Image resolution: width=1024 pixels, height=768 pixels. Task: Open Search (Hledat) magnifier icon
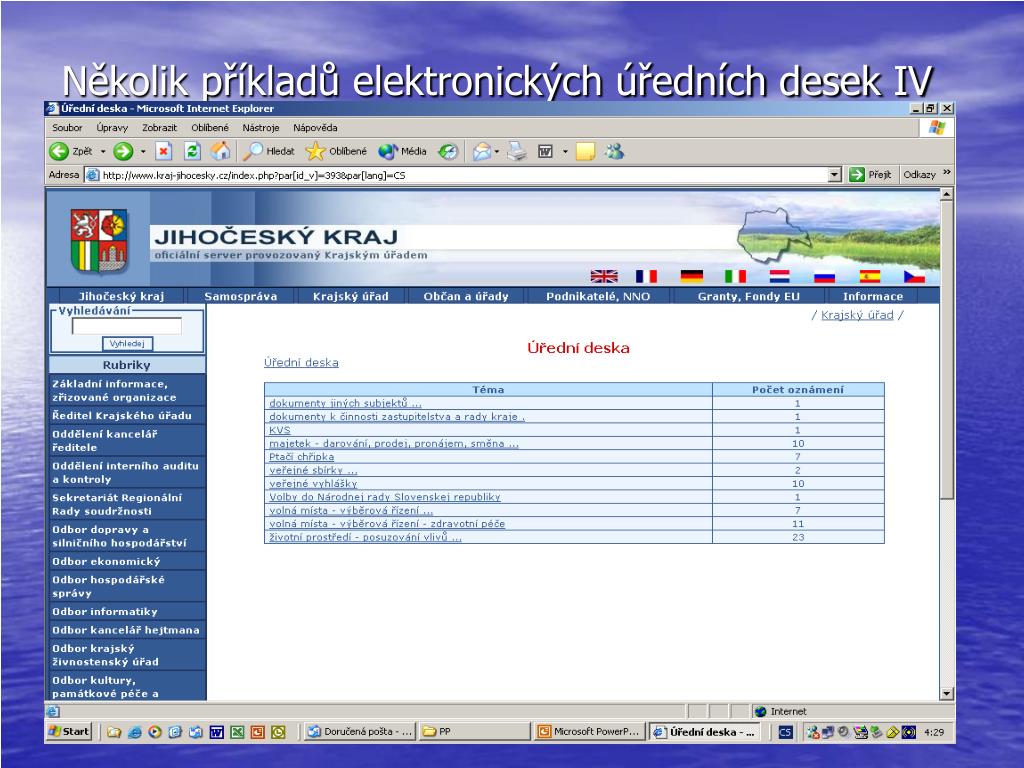pos(252,152)
